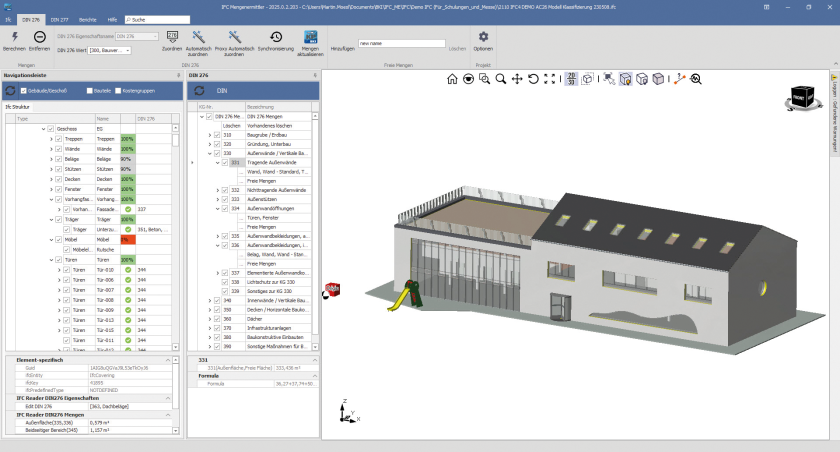Click the green 100% Decken progress cell
Image resolution: width=840 pixels, height=452 pixels.
[128, 179]
